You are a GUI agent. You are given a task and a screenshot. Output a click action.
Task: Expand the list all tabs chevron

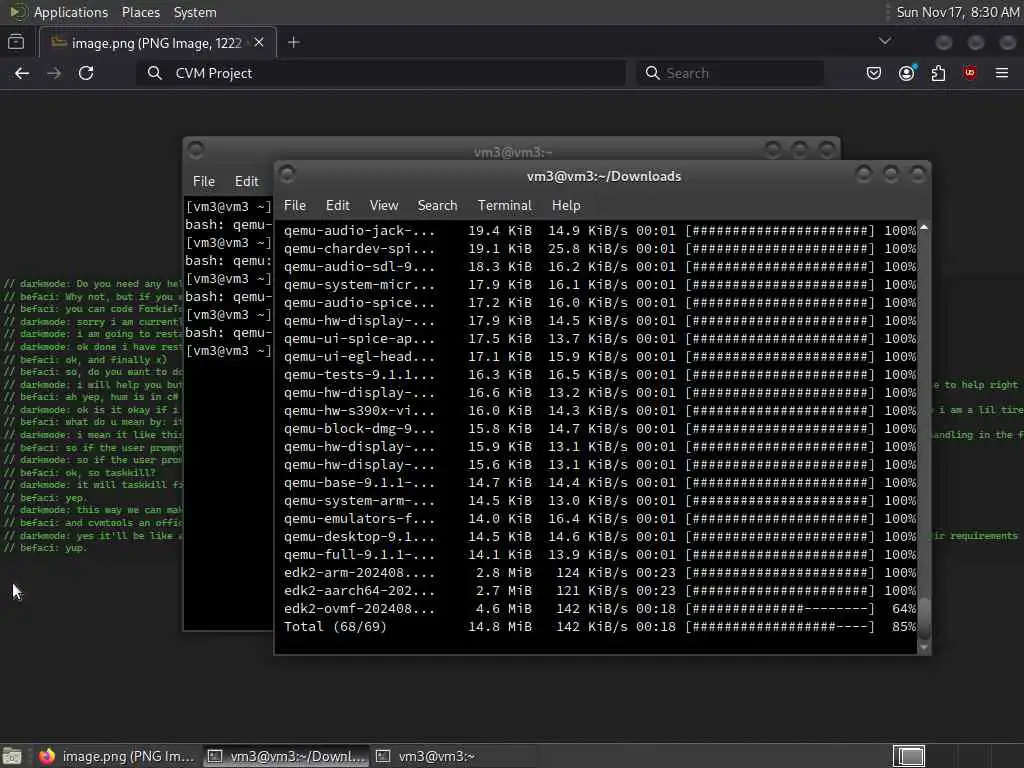click(x=885, y=41)
